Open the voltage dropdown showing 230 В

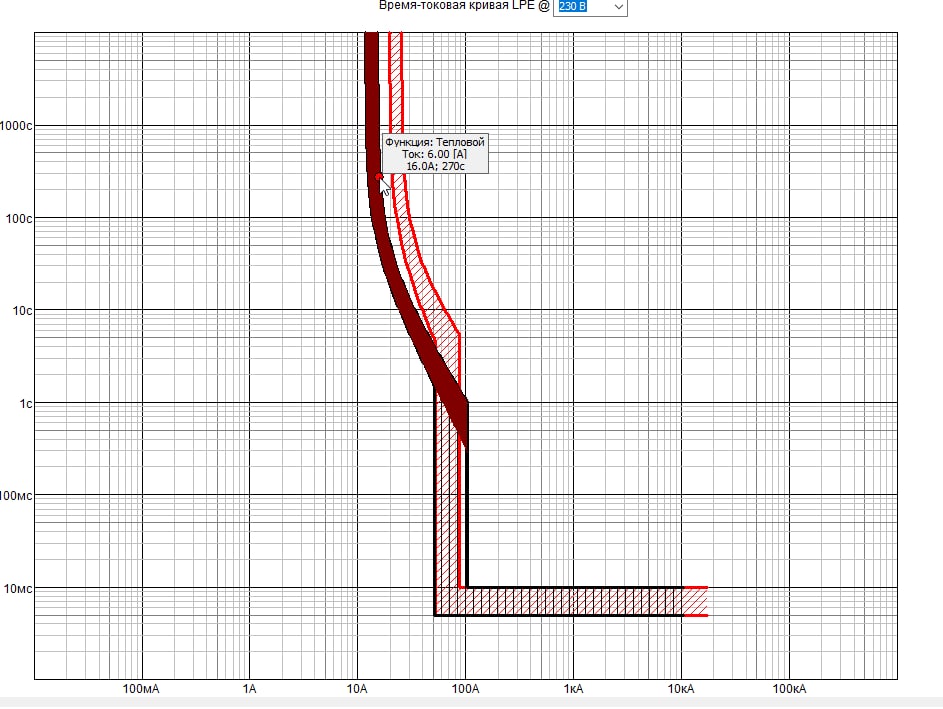pos(618,7)
